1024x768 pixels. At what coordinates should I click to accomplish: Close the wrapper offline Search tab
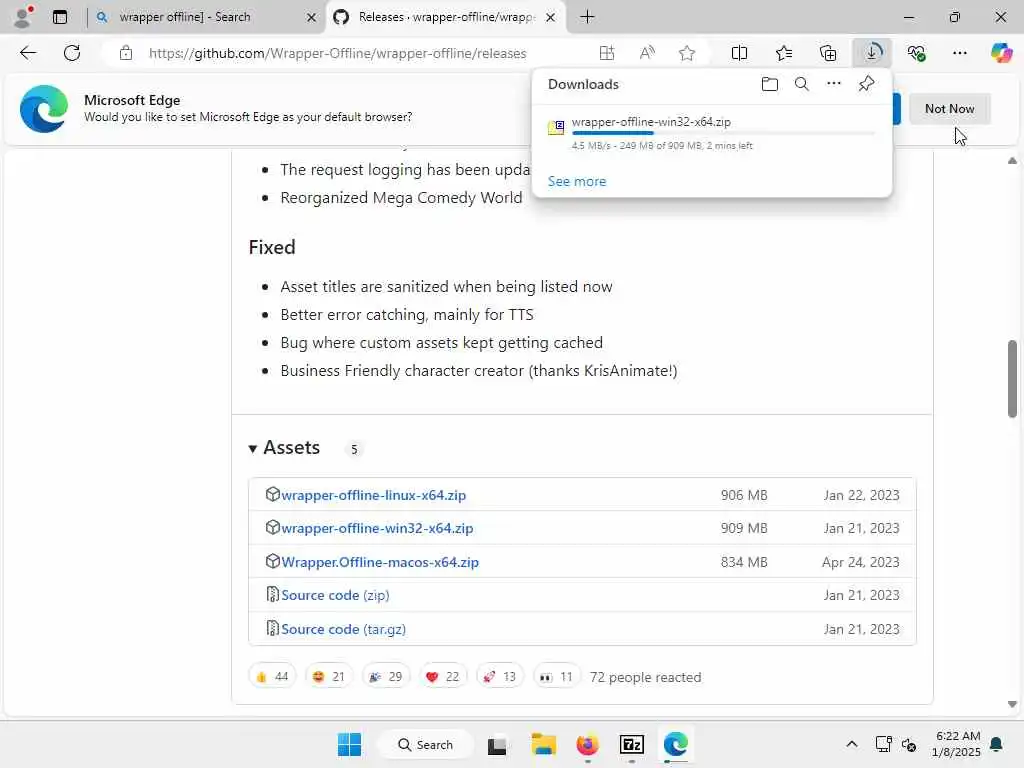tap(312, 18)
